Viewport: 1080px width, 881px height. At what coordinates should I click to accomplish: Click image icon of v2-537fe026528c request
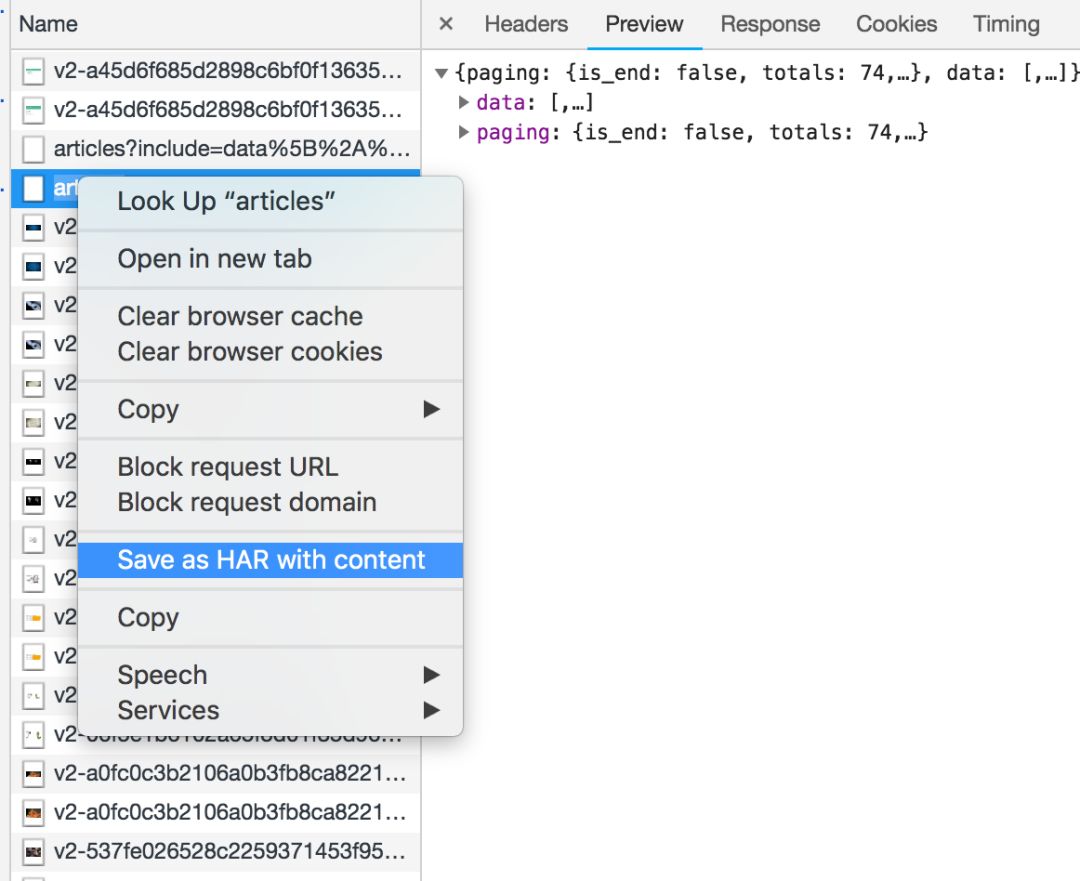[x=34, y=852]
